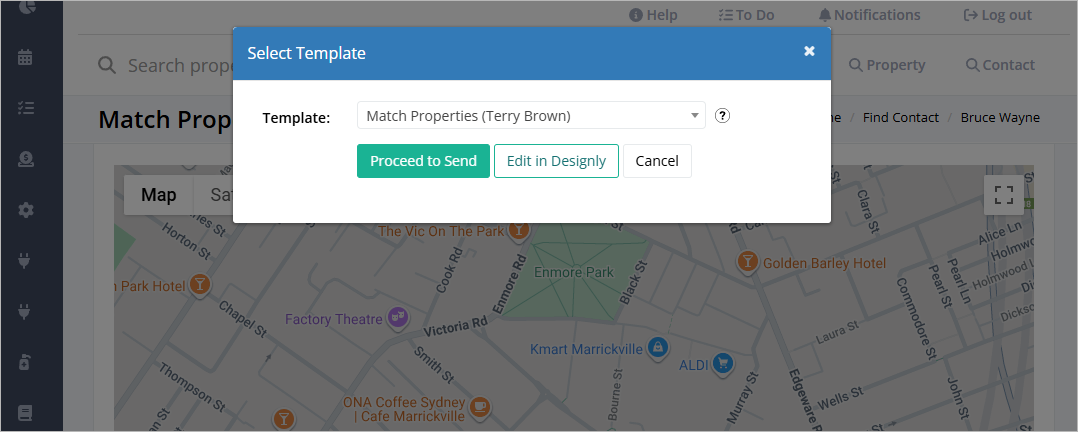Click the Log out link
The image size is (1078, 432).
click(x=998, y=15)
